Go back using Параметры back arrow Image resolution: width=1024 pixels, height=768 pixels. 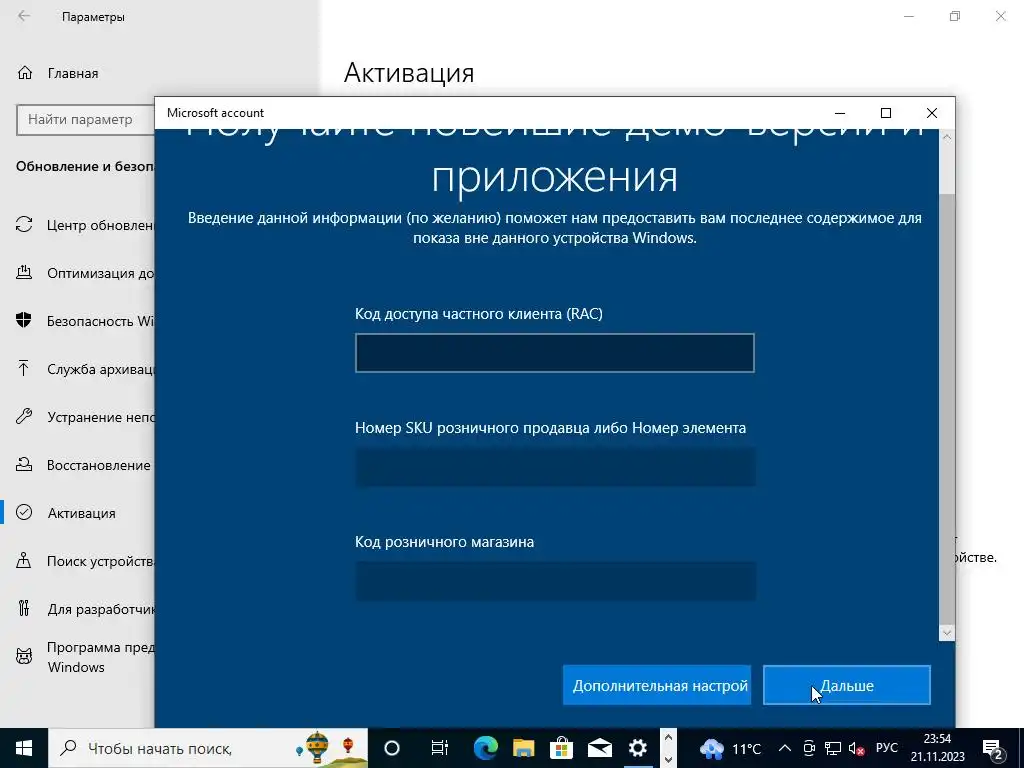[x=24, y=16]
